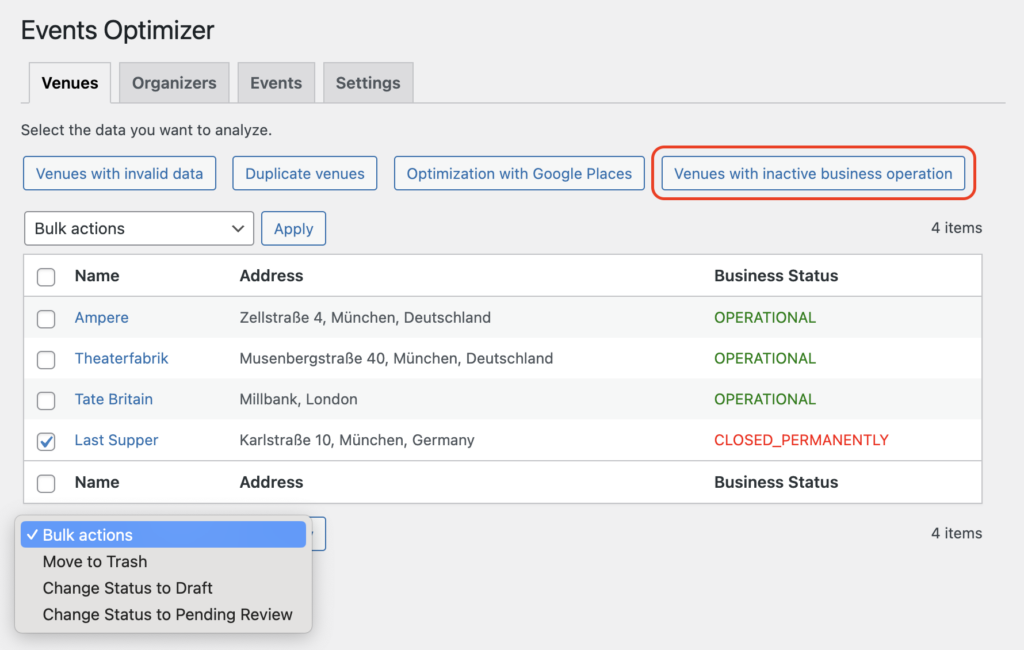The height and width of the screenshot is (650, 1024).
Task: Switch to the Organizers tab
Action: (173, 82)
